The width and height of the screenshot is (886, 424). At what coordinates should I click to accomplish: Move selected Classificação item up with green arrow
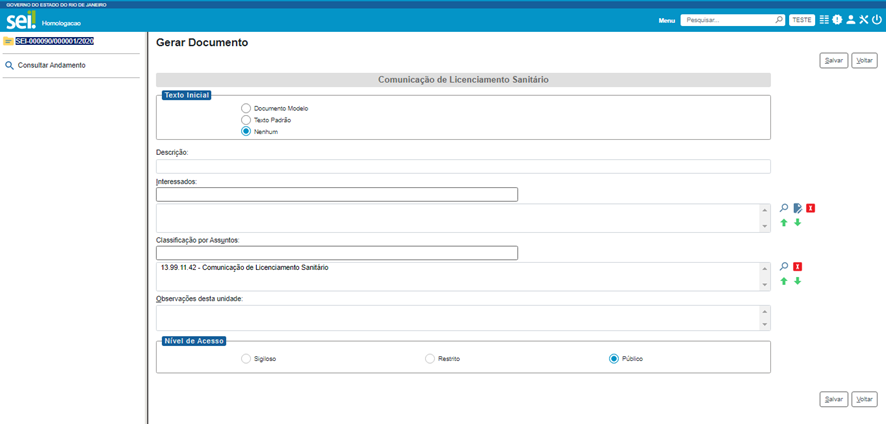click(784, 281)
